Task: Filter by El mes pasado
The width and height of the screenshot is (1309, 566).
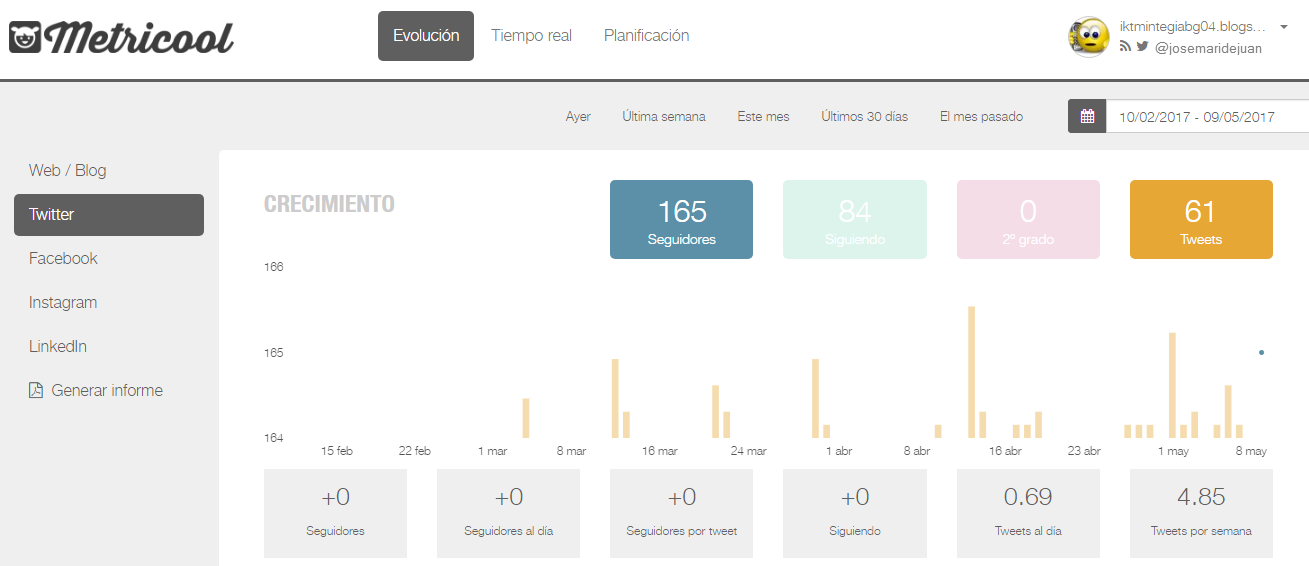Action: coord(982,117)
